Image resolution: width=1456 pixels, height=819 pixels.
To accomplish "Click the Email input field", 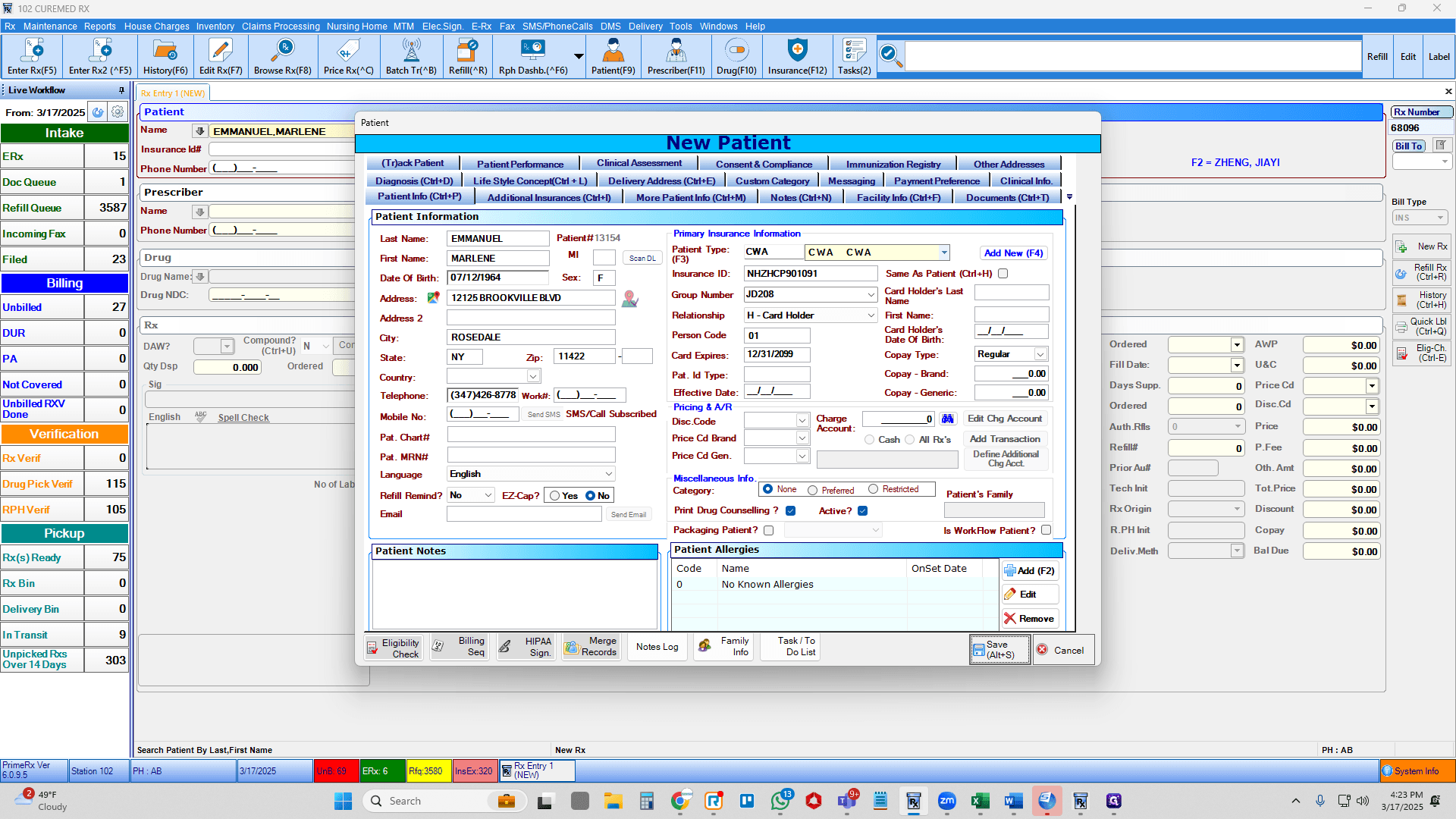I will click(x=524, y=514).
